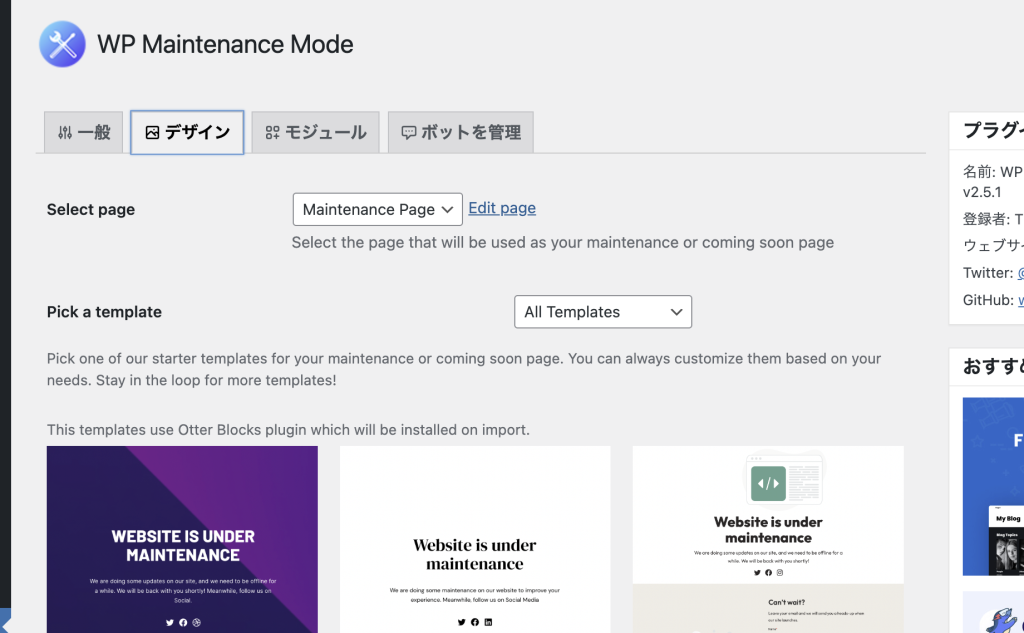Click the Twitter icon in white serif template
The width and height of the screenshot is (1024, 633).
462,622
